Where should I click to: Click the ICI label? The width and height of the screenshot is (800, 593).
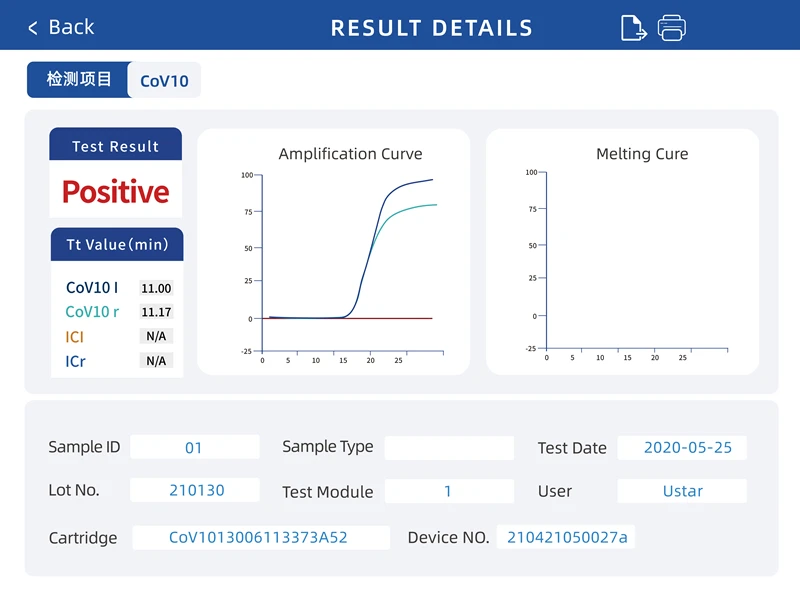tap(74, 337)
